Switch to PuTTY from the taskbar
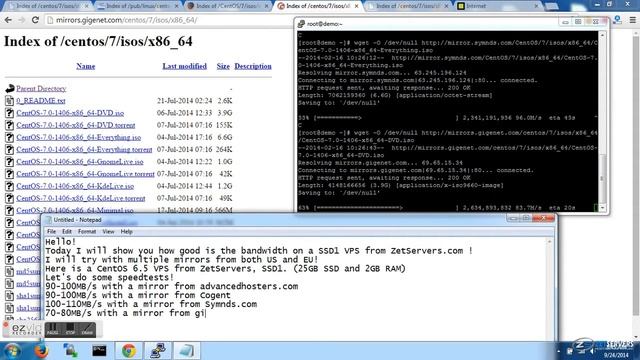 [x=158, y=351]
